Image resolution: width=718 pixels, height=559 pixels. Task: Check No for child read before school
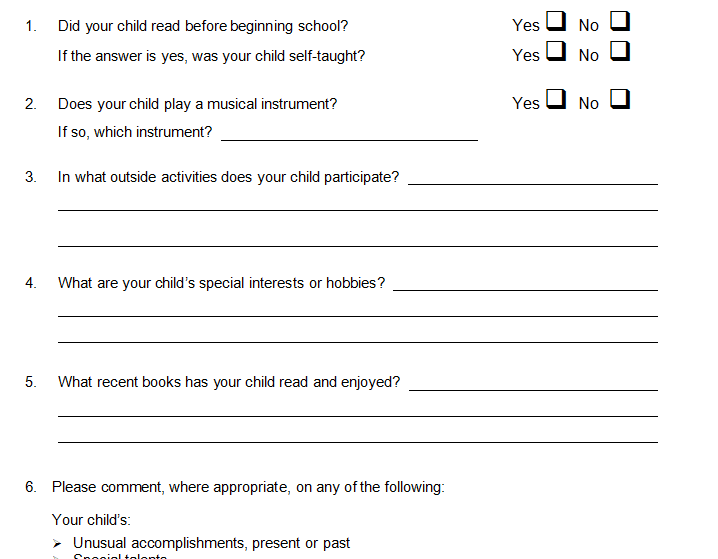point(620,21)
